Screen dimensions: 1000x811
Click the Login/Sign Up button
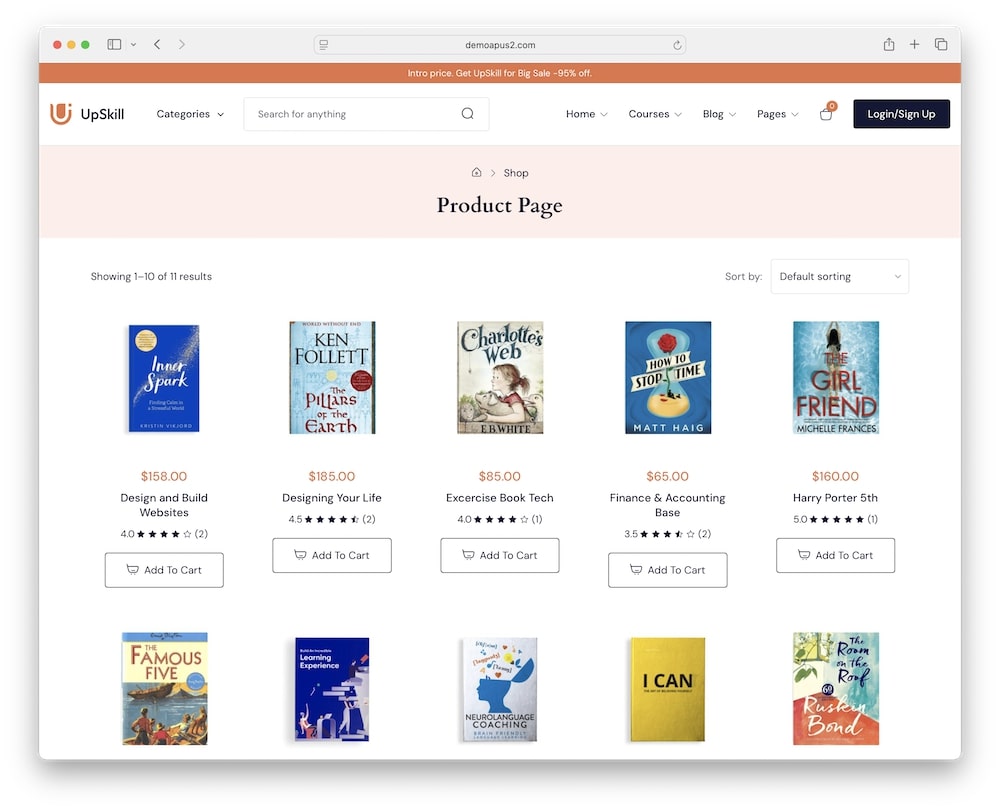pos(901,113)
